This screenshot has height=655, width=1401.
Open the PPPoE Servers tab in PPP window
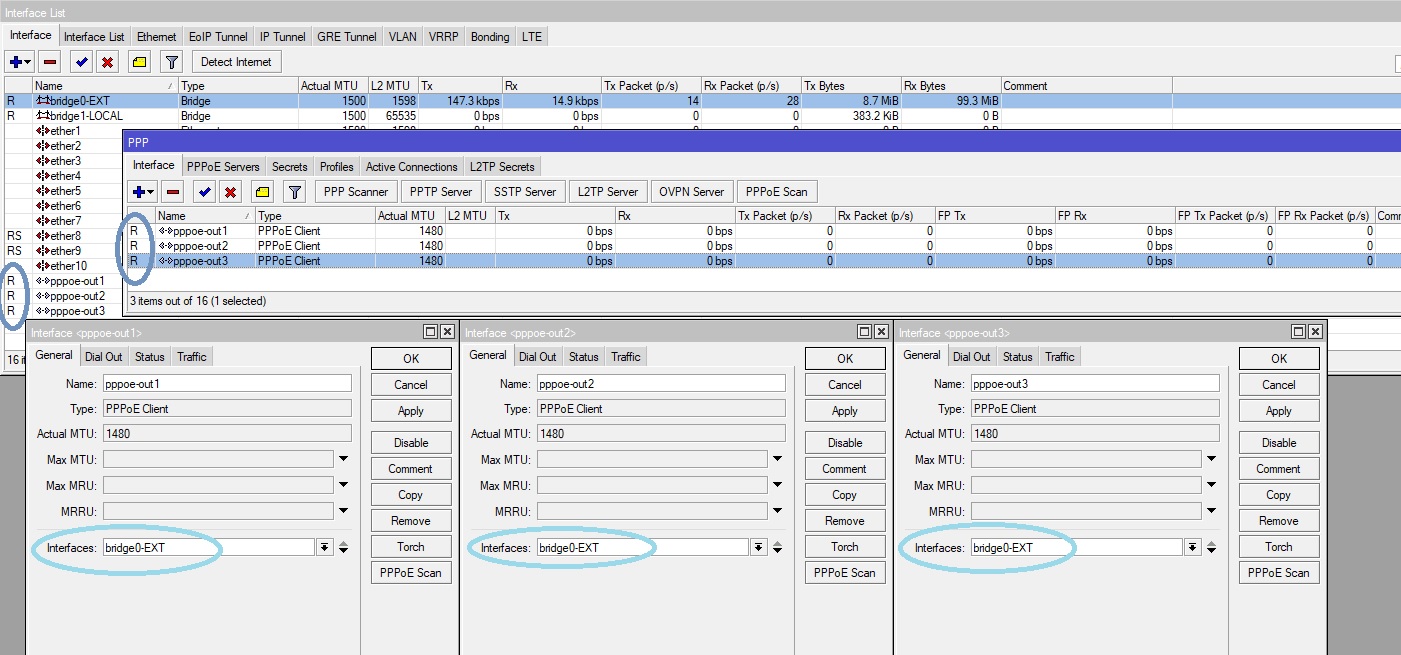(224, 167)
